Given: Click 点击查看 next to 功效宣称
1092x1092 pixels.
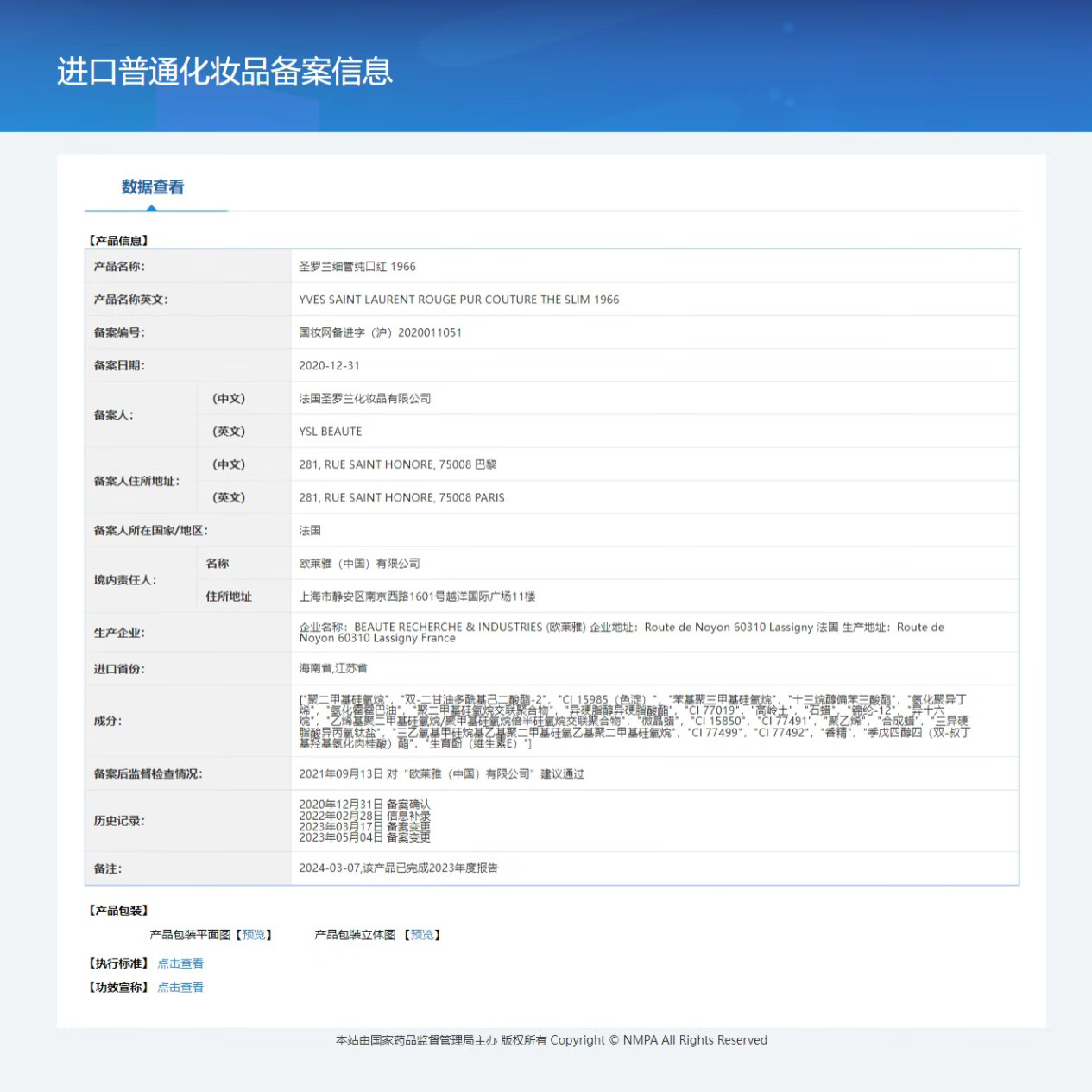Looking at the screenshot, I should 180,987.
